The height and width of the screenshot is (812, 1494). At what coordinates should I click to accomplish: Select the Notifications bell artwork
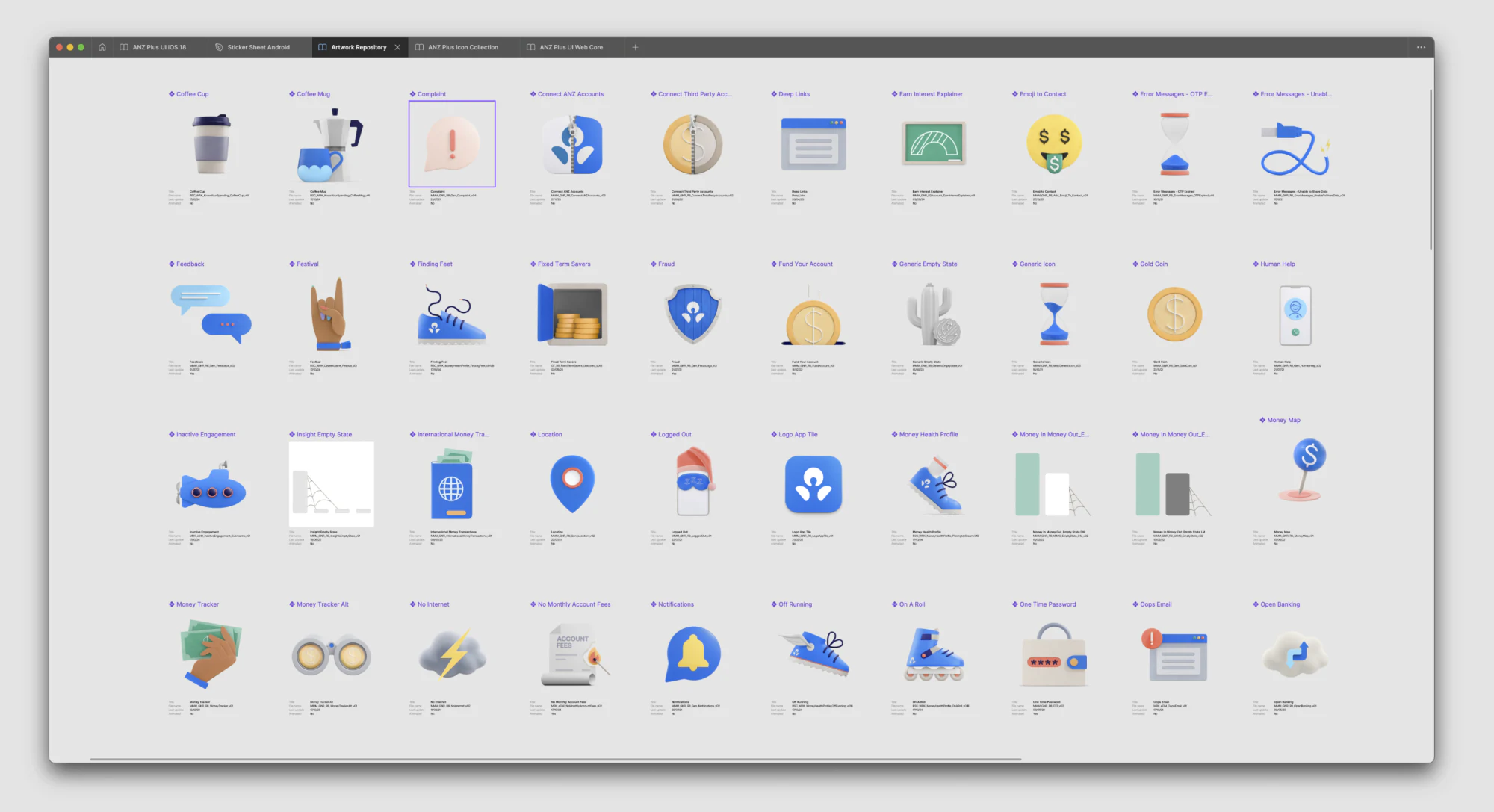pos(693,655)
